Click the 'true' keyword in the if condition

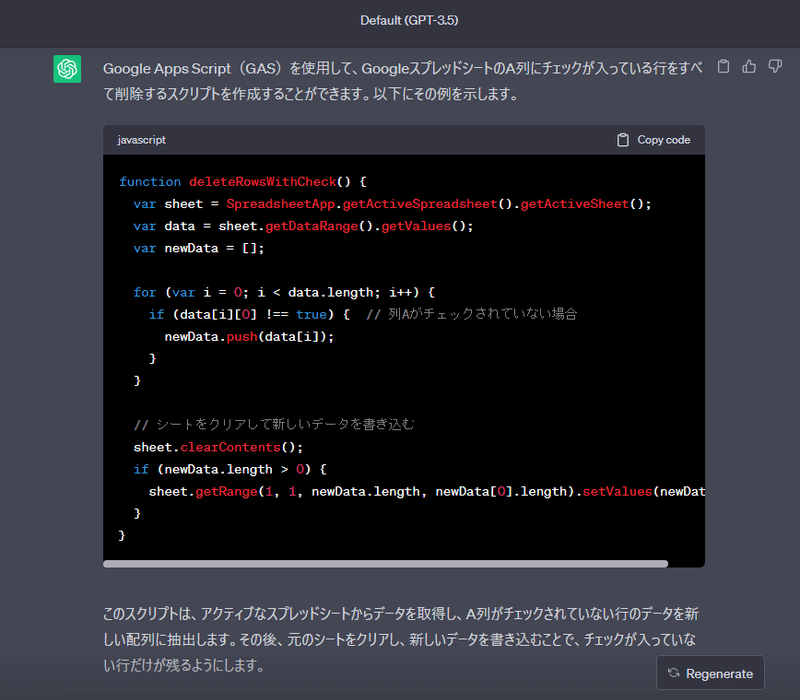coord(311,315)
